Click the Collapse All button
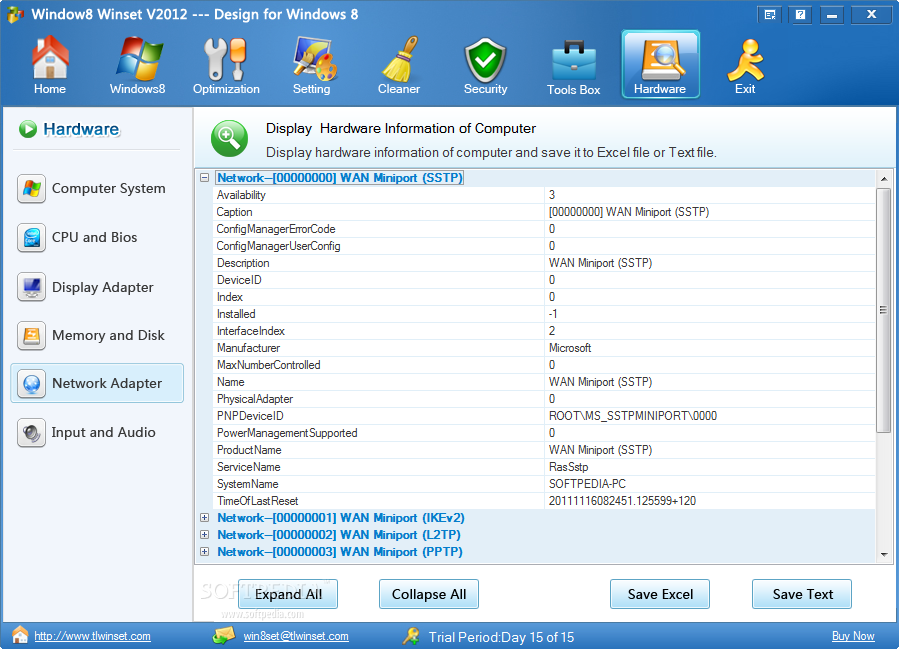The height and width of the screenshot is (649, 899). tap(429, 594)
